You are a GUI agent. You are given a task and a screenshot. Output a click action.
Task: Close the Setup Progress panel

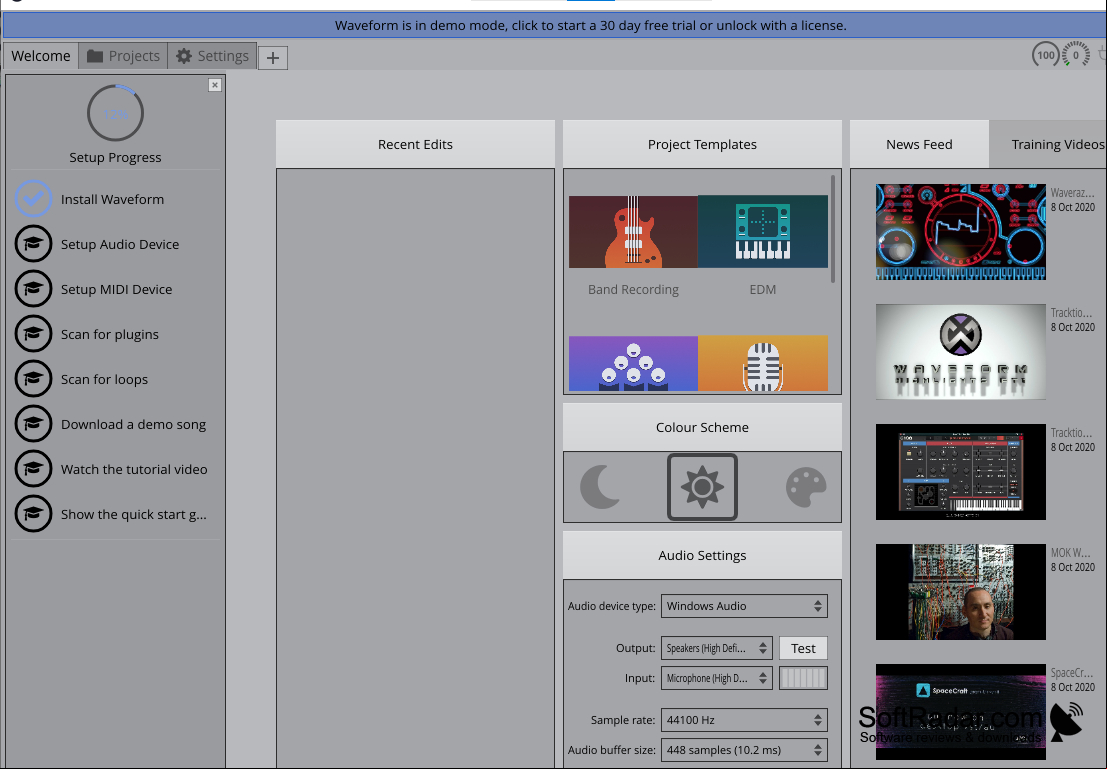215,85
